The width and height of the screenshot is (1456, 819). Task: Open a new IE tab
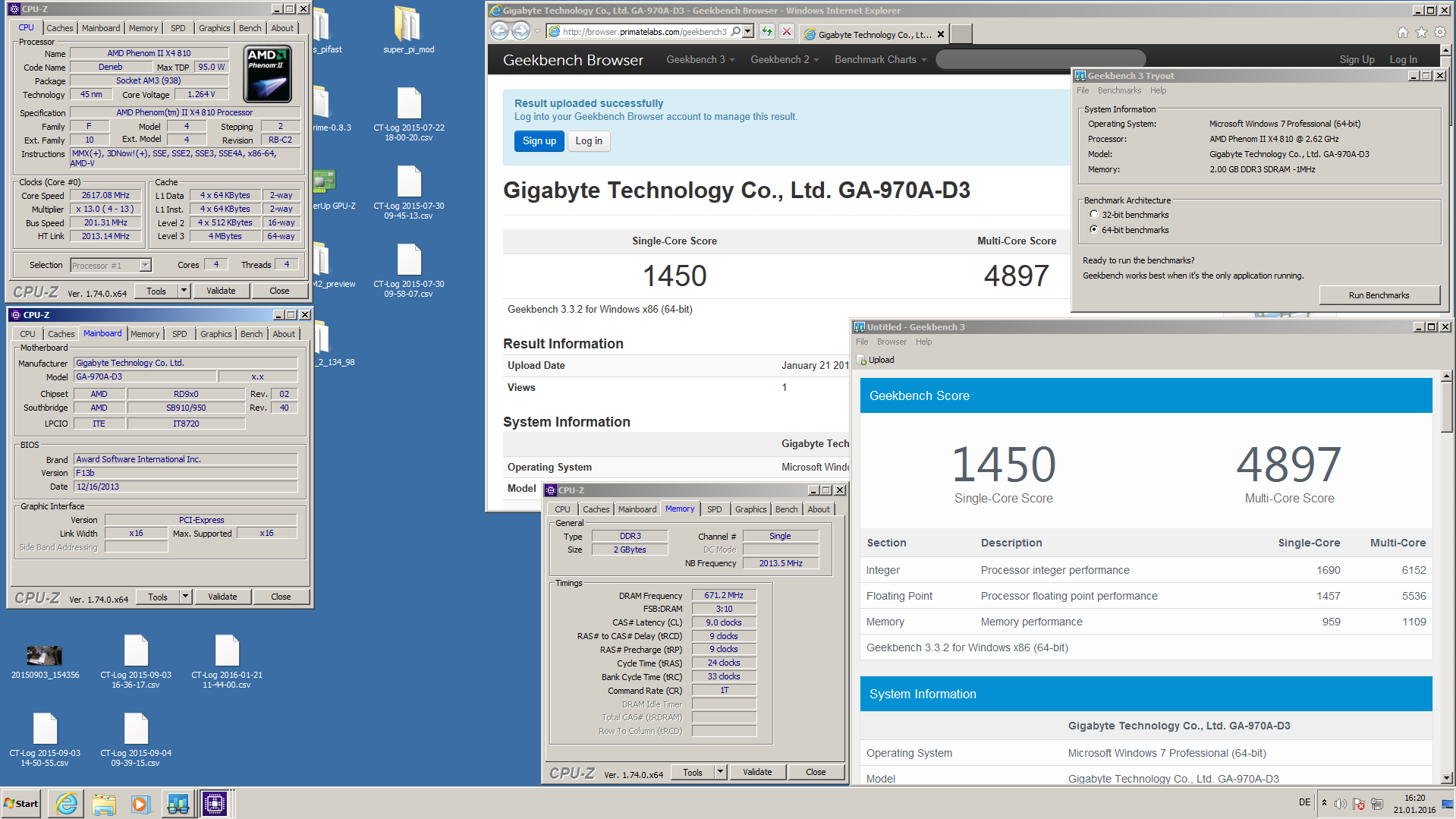pos(961,34)
